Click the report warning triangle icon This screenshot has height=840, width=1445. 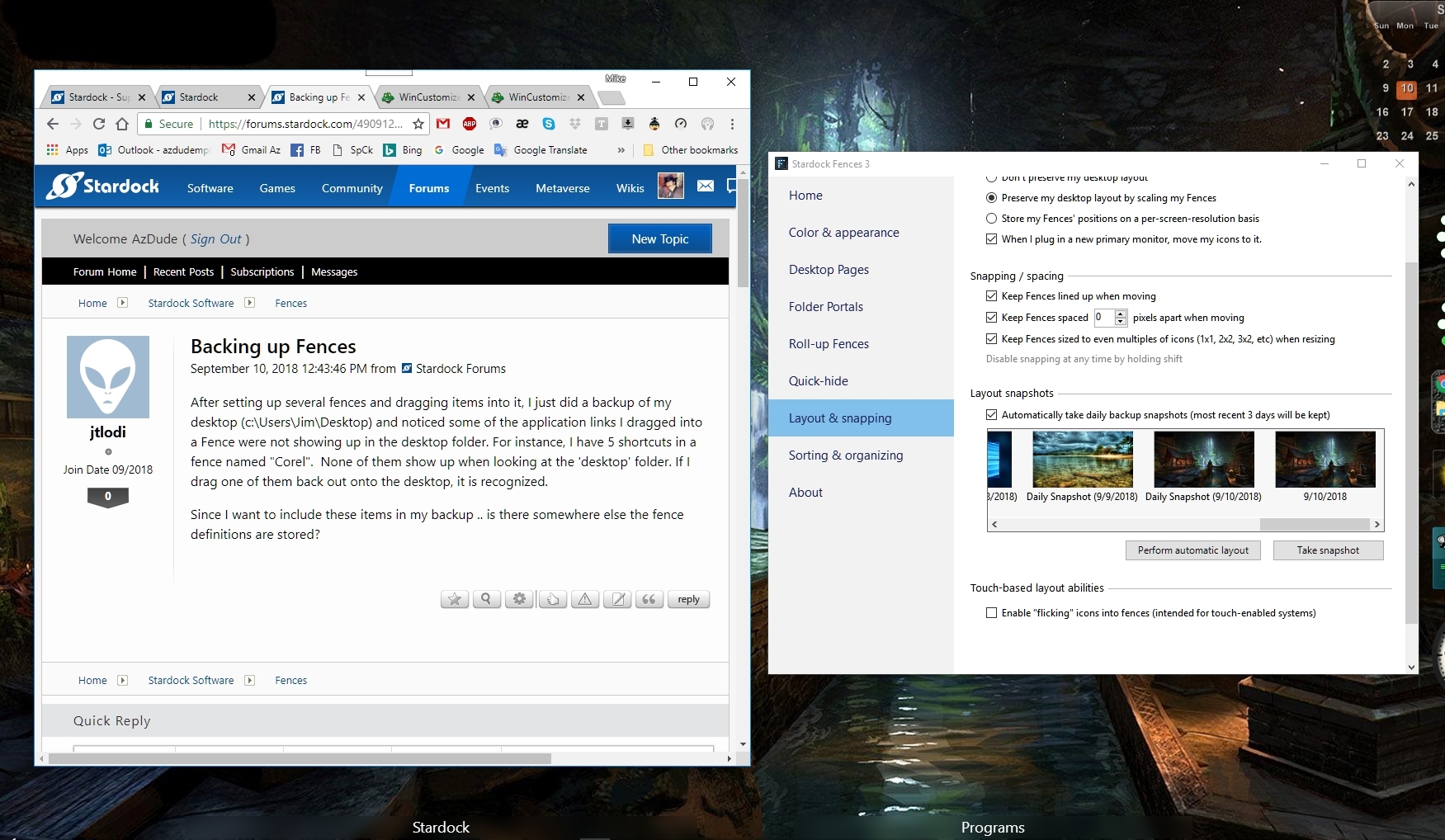click(x=585, y=599)
